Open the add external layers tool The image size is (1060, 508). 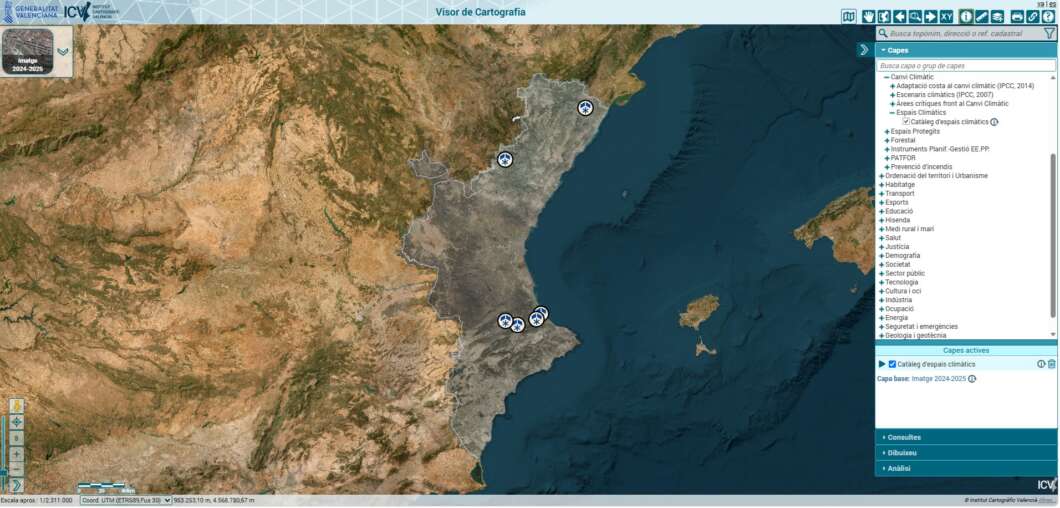[997, 16]
